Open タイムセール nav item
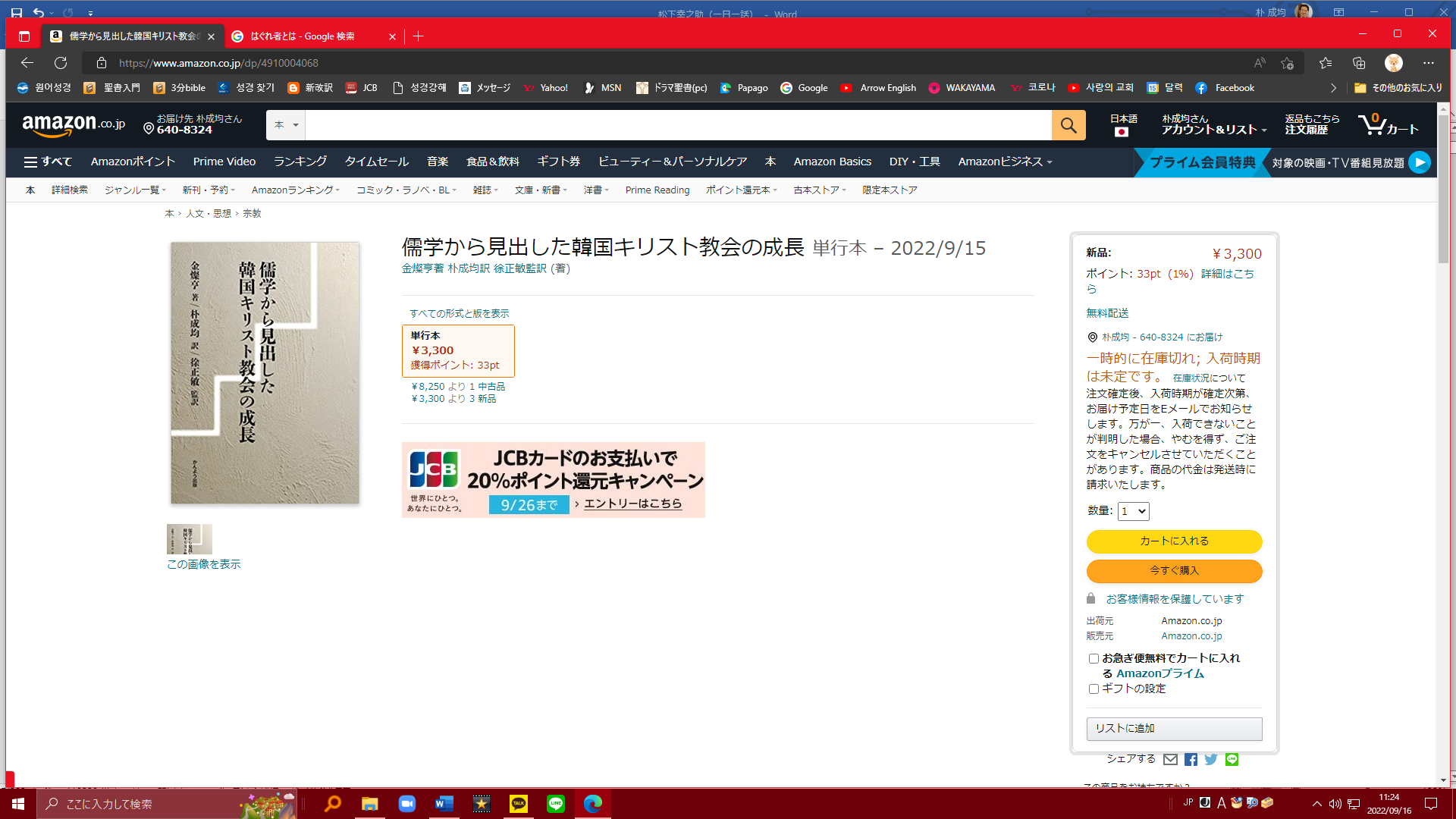Screen dimensions: 1456x819 point(377,162)
